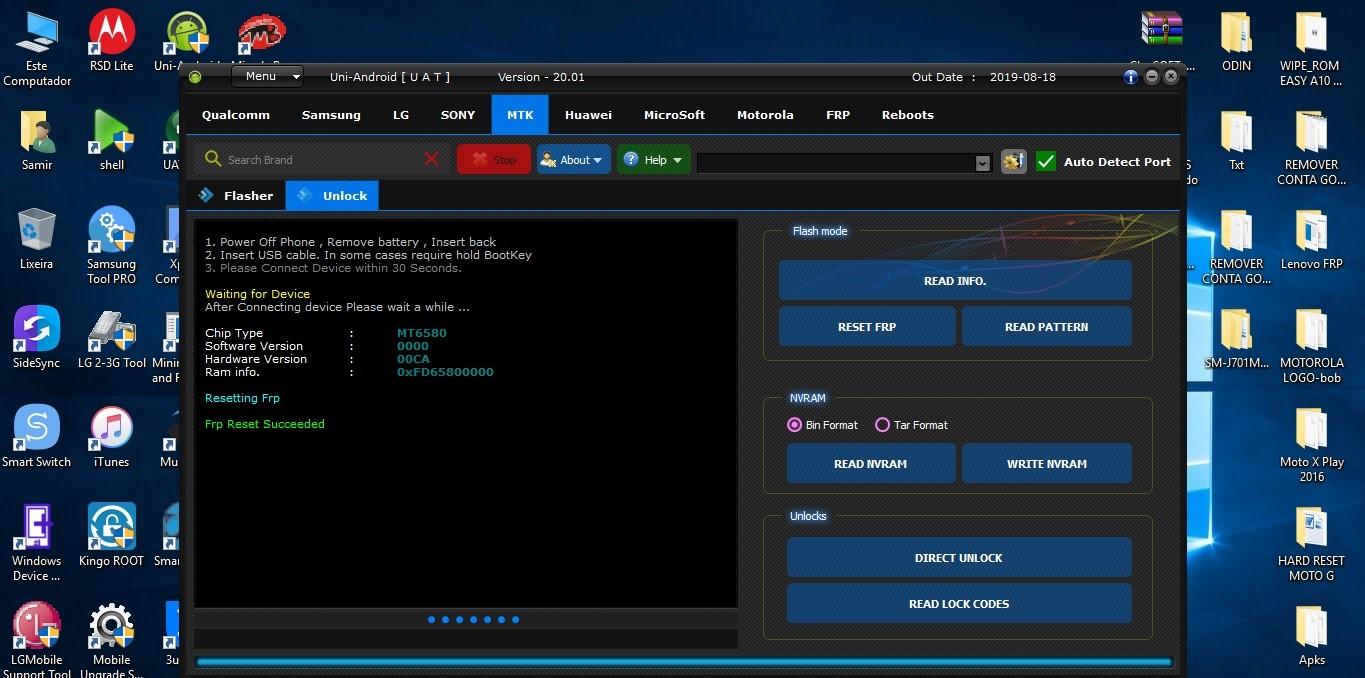Open the Apks folder on the desktop
1365x678 pixels.
click(x=1311, y=635)
